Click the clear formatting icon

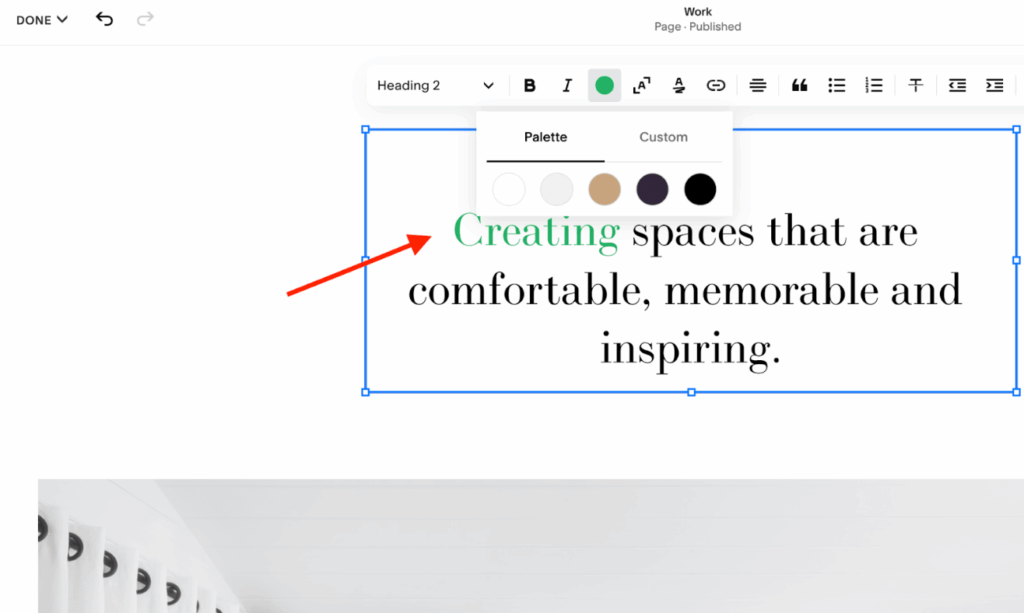tap(916, 86)
